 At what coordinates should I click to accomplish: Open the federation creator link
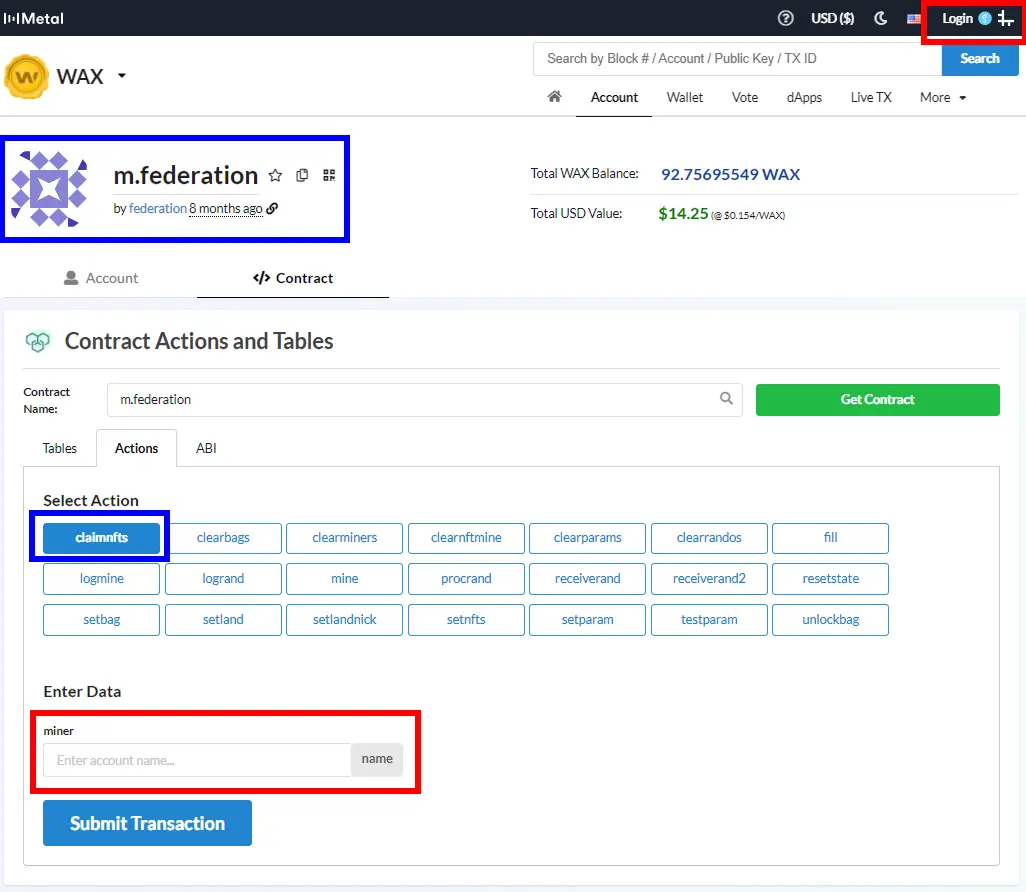pos(158,208)
